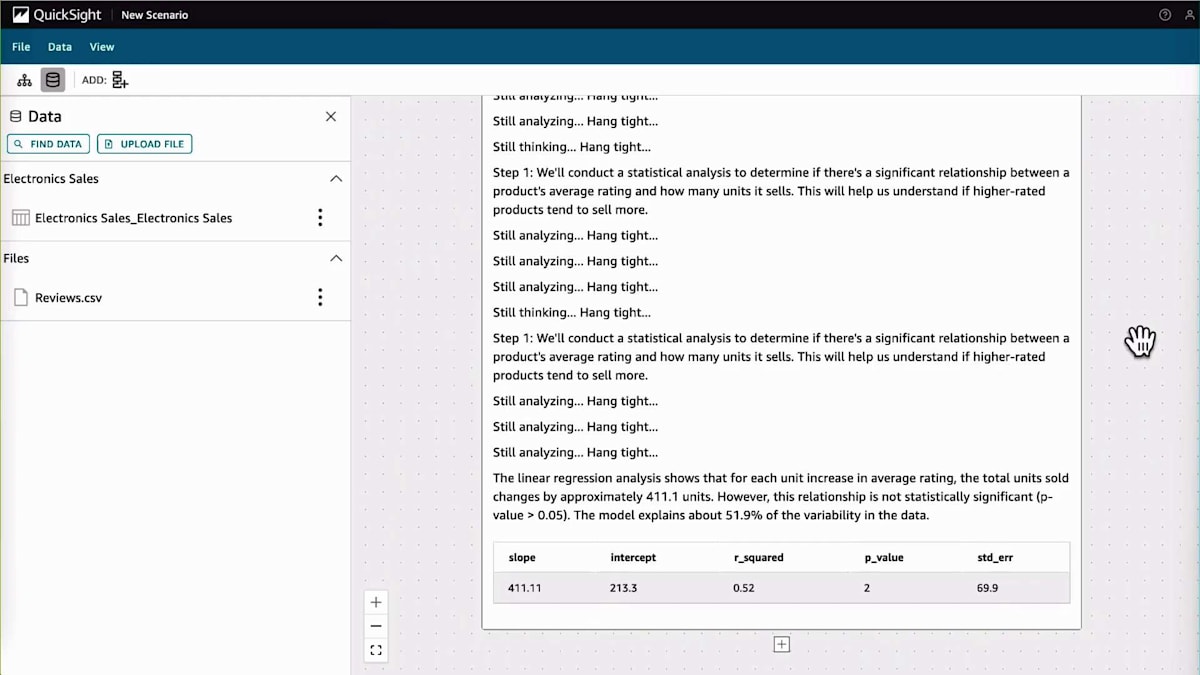Collapse the Files section
The width and height of the screenshot is (1200, 675).
coord(336,258)
